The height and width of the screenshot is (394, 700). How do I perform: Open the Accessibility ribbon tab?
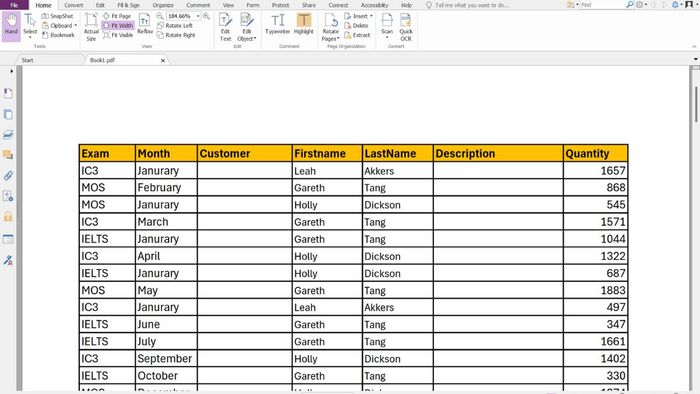click(x=374, y=5)
